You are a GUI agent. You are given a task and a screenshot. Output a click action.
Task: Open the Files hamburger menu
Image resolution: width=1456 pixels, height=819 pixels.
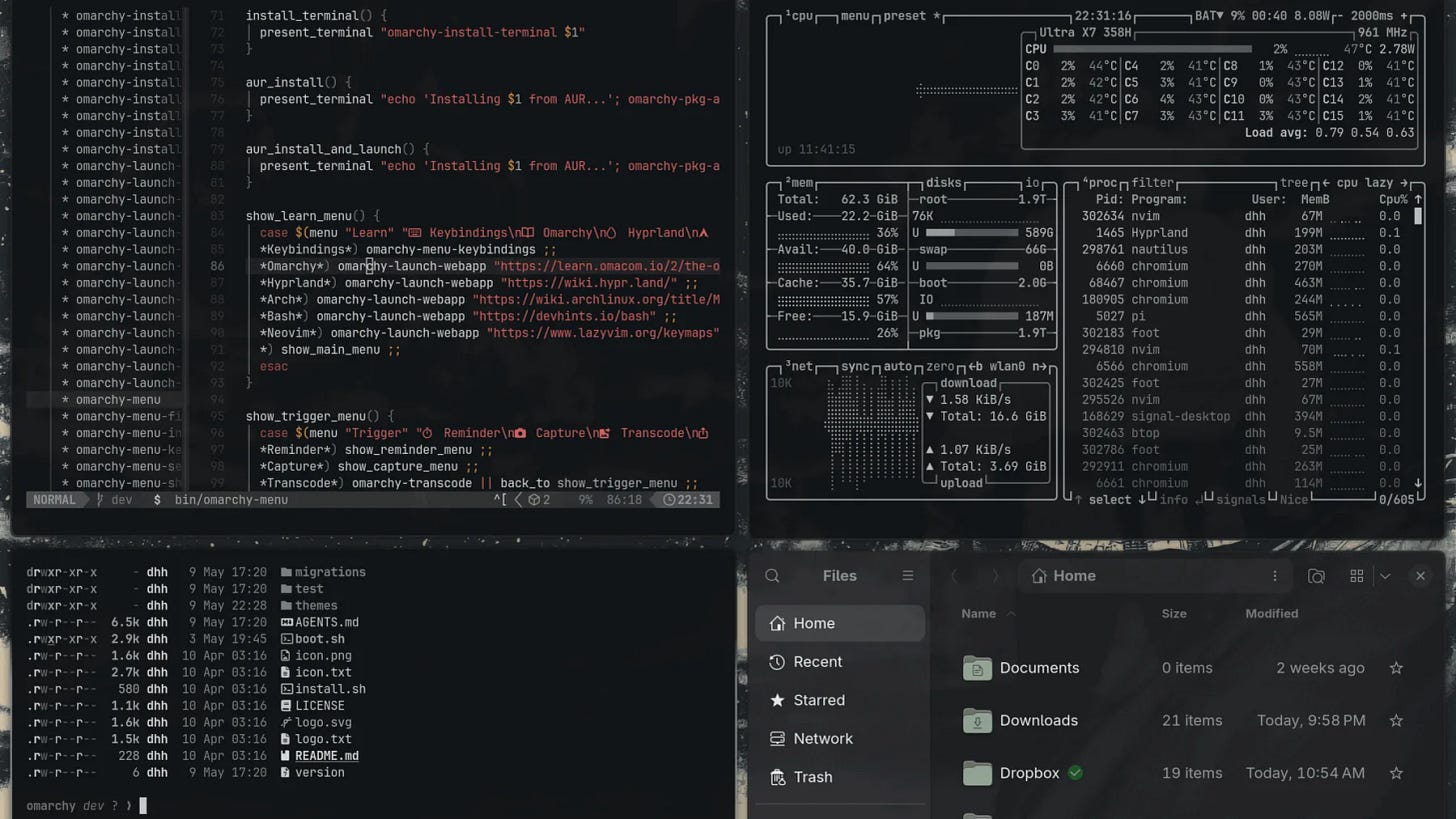pyautogui.click(x=908, y=576)
